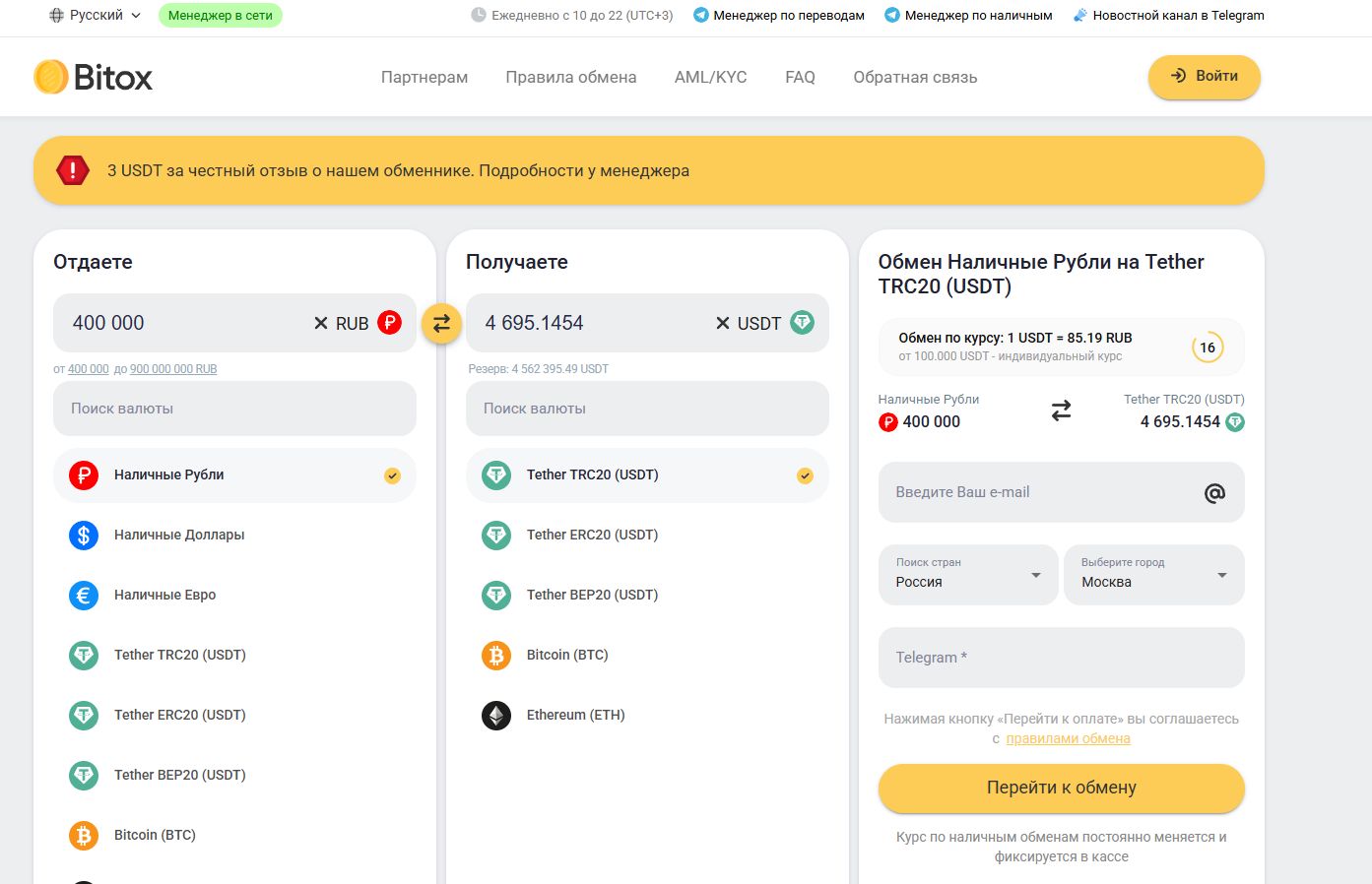Choose Ethereum (ETH) as the receive currency
Image resolution: width=1372 pixels, height=884 pixels.
click(x=647, y=715)
